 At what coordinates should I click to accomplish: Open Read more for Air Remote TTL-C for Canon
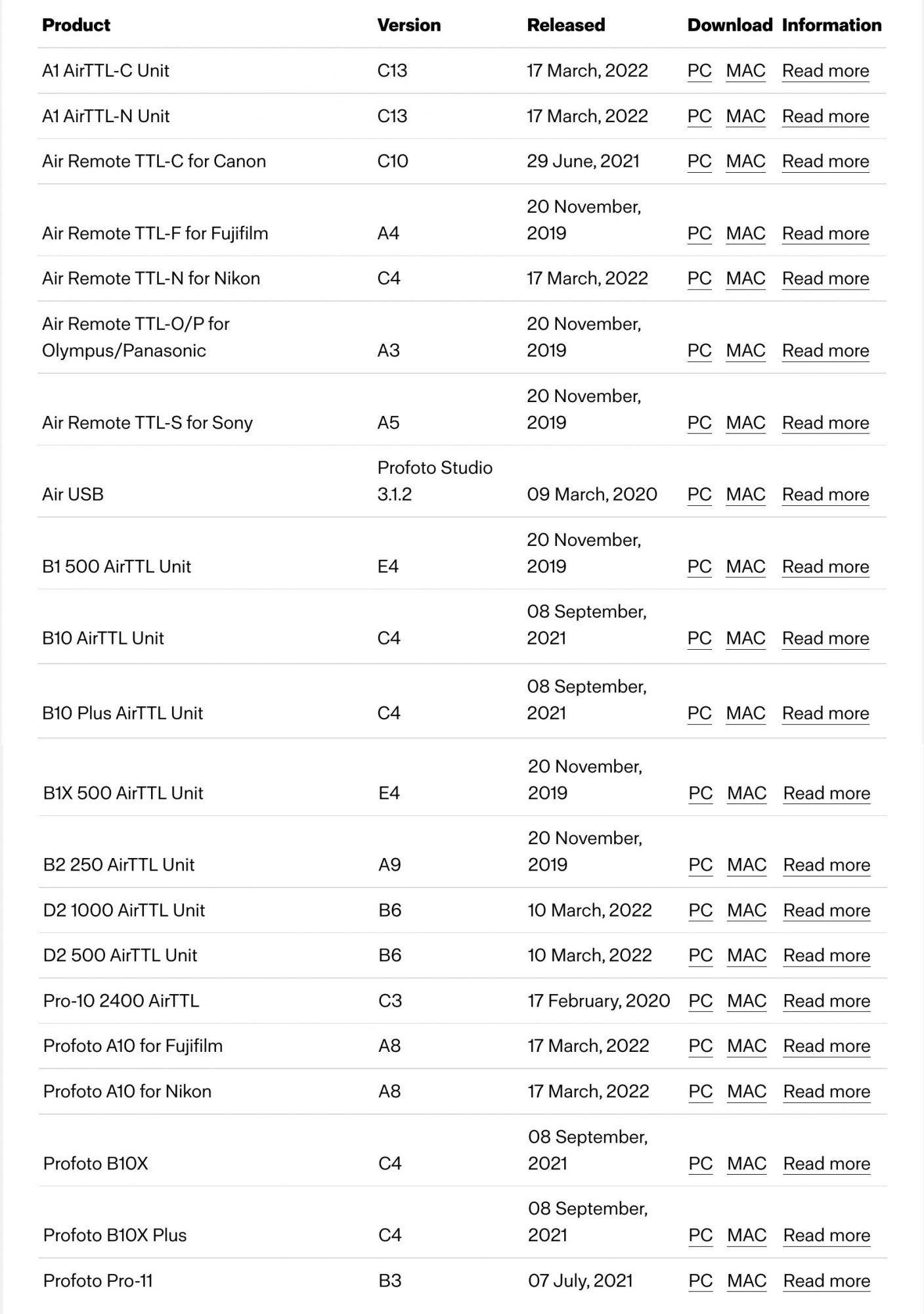tap(825, 161)
